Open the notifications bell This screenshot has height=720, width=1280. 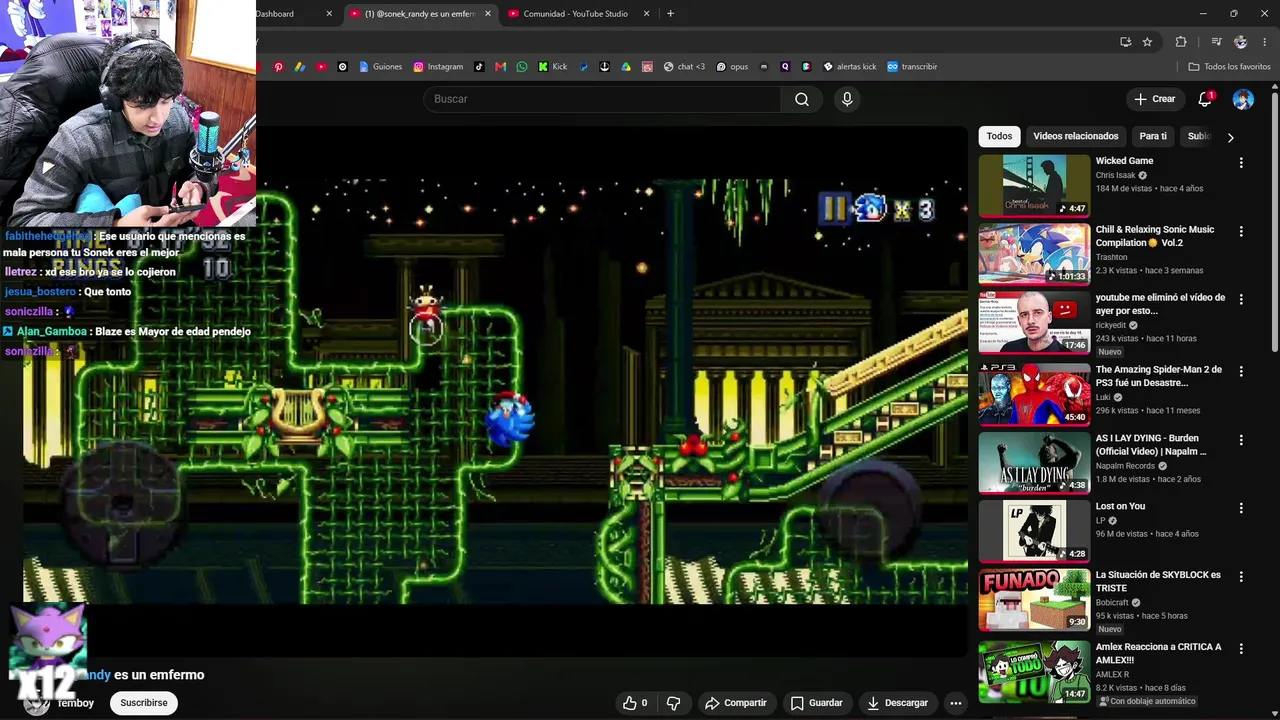click(1205, 99)
